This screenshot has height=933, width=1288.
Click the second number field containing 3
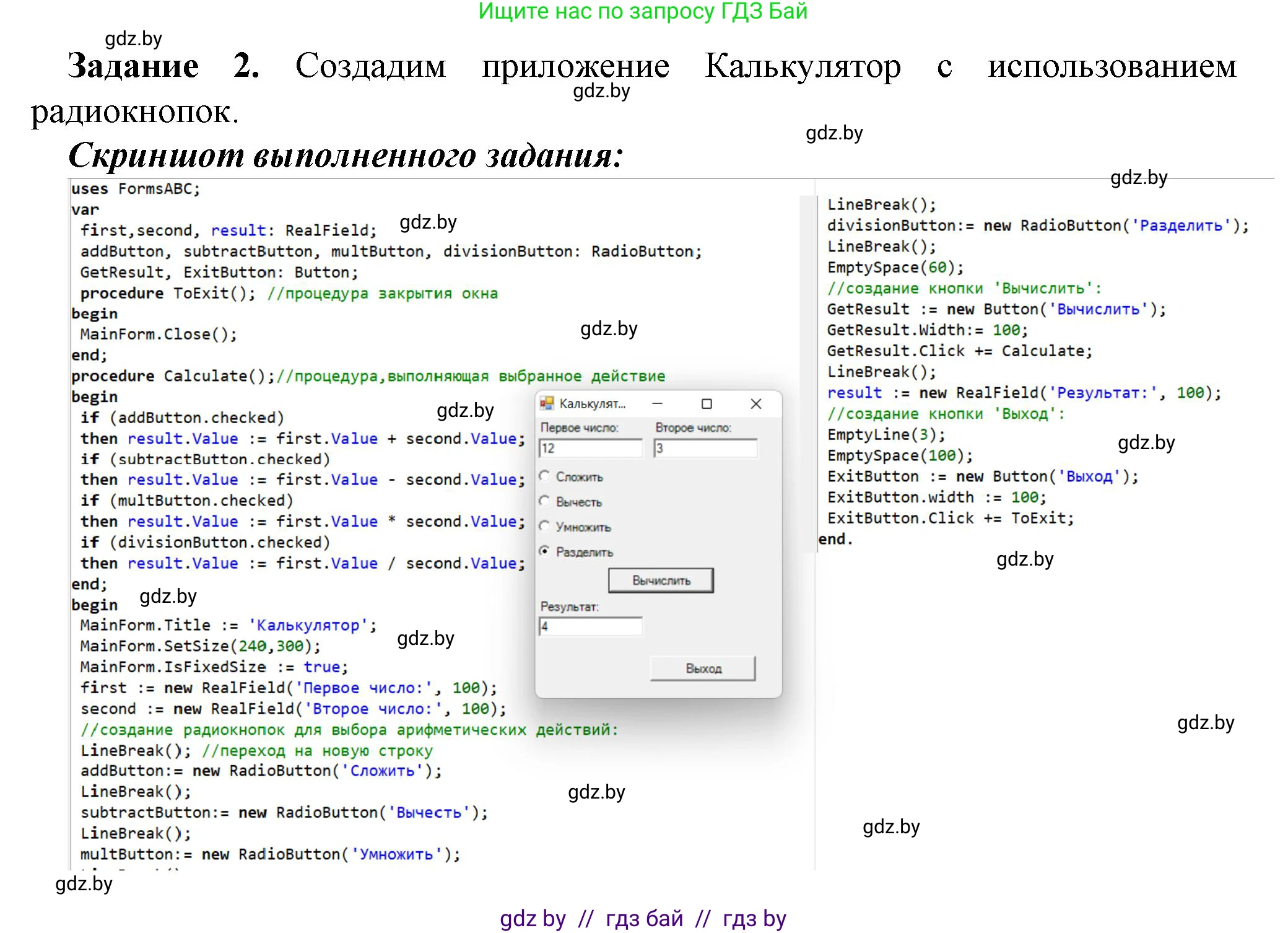click(x=705, y=447)
